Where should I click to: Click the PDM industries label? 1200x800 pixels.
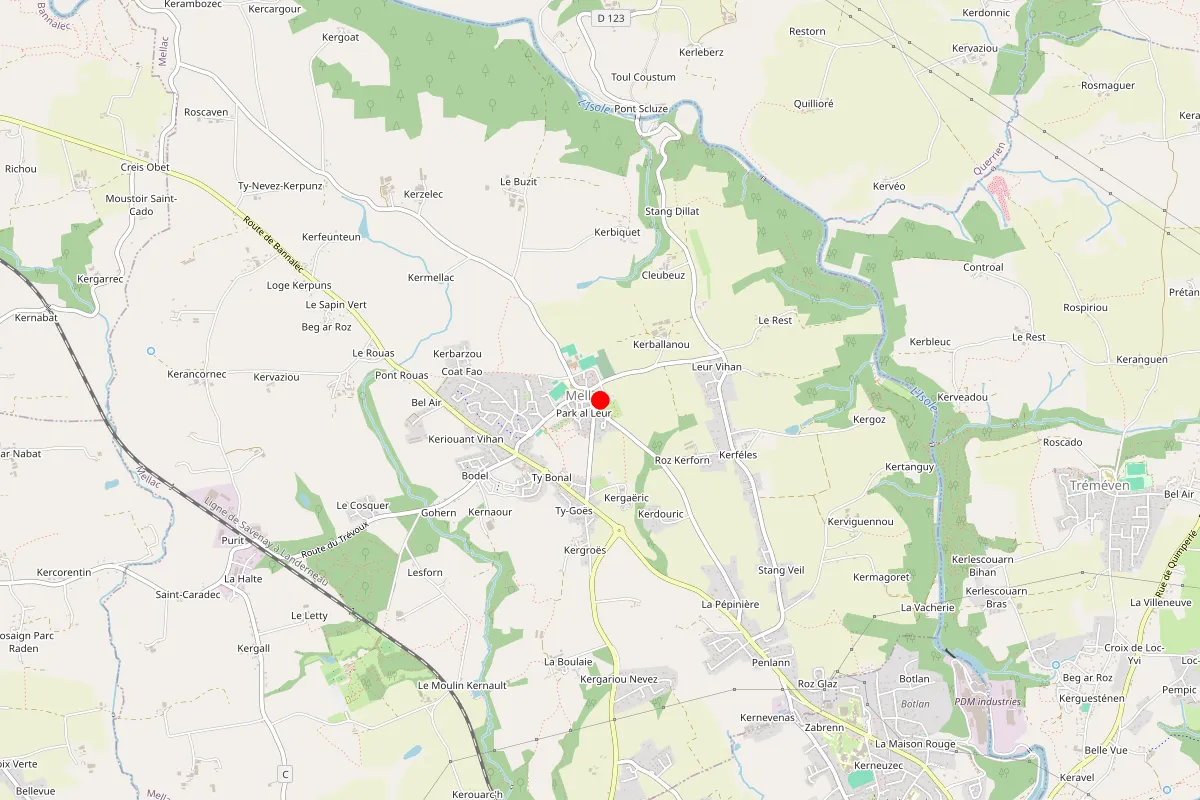[x=988, y=701]
